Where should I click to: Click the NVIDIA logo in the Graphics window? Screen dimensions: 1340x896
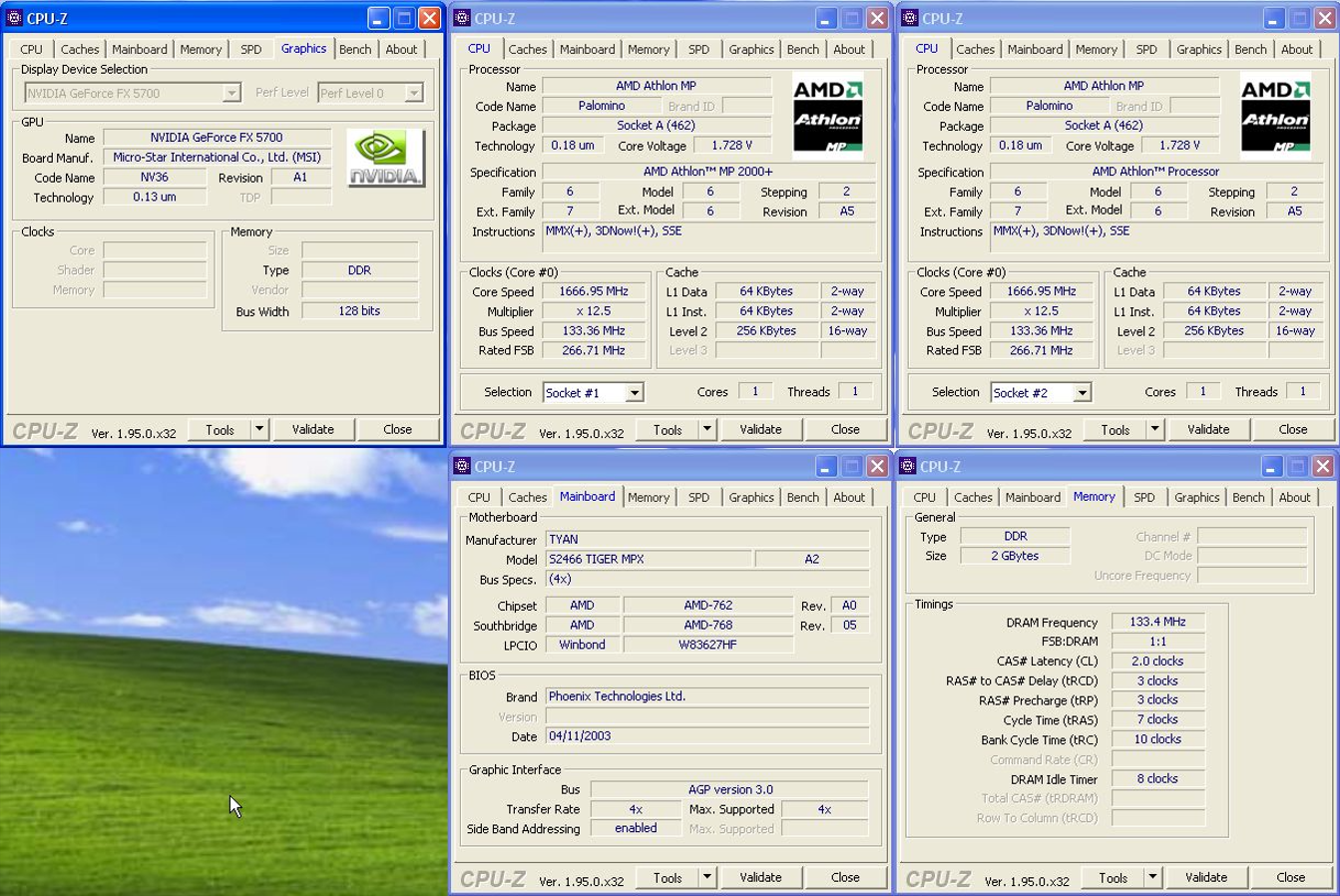click(386, 158)
